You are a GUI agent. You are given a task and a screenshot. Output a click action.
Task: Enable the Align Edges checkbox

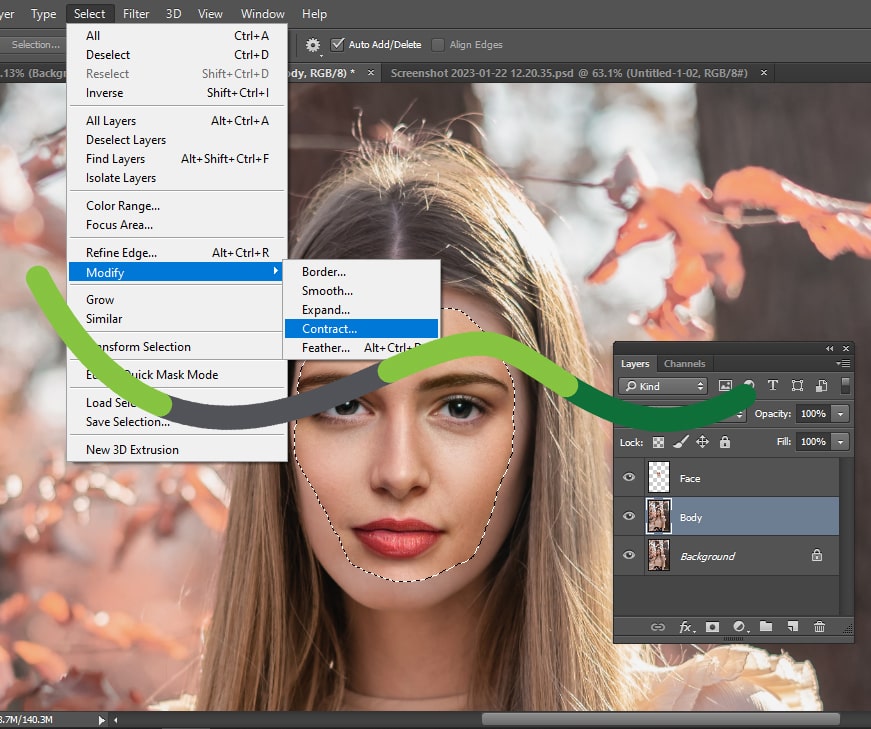pyautogui.click(x=437, y=44)
